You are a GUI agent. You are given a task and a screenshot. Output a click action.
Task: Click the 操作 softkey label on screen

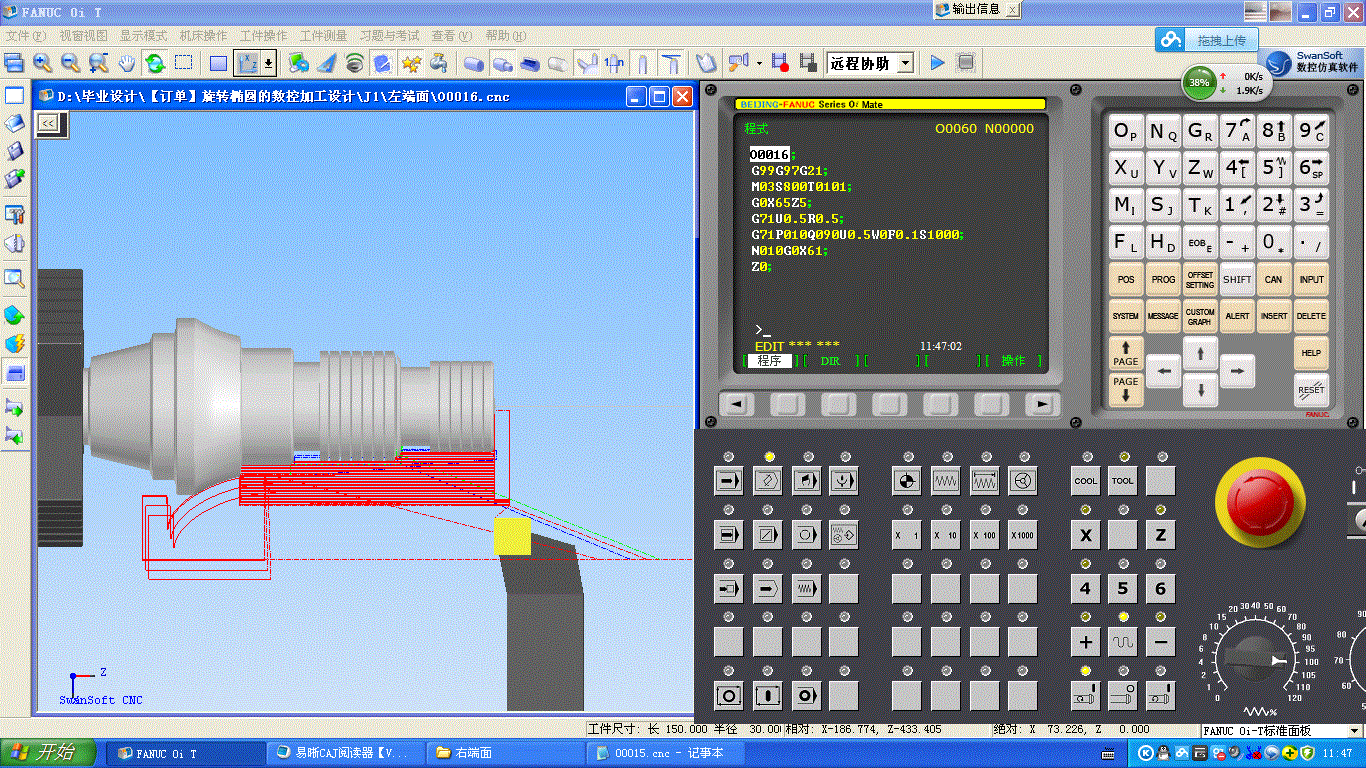tap(1014, 361)
